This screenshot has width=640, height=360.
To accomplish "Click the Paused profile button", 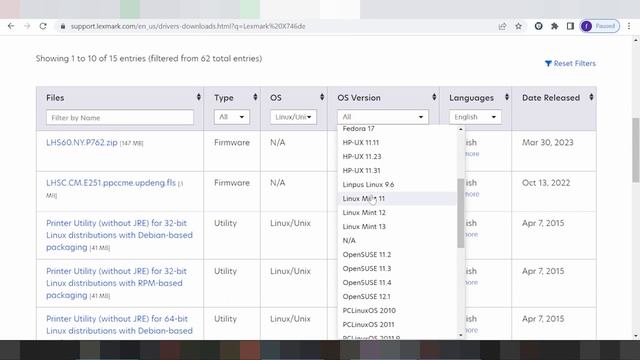I will click(600, 26).
